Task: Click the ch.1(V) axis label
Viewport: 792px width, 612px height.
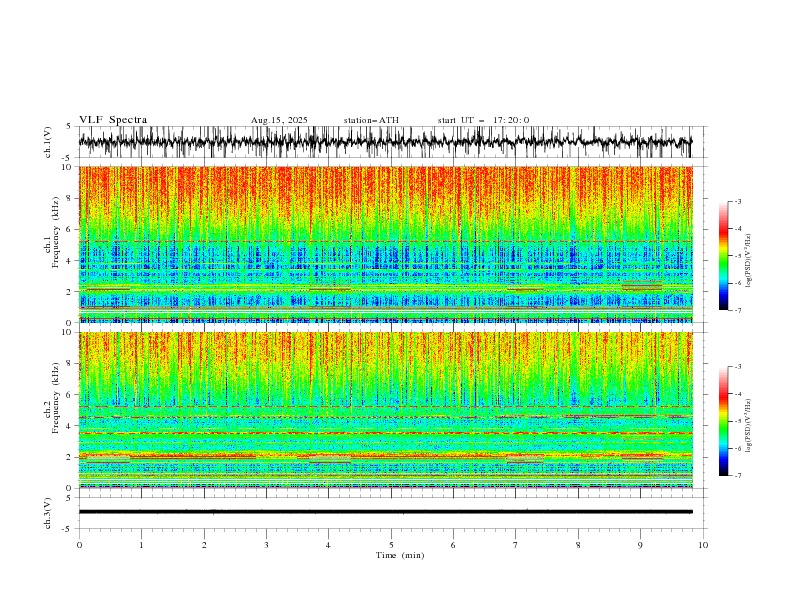Action: coord(48,142)
